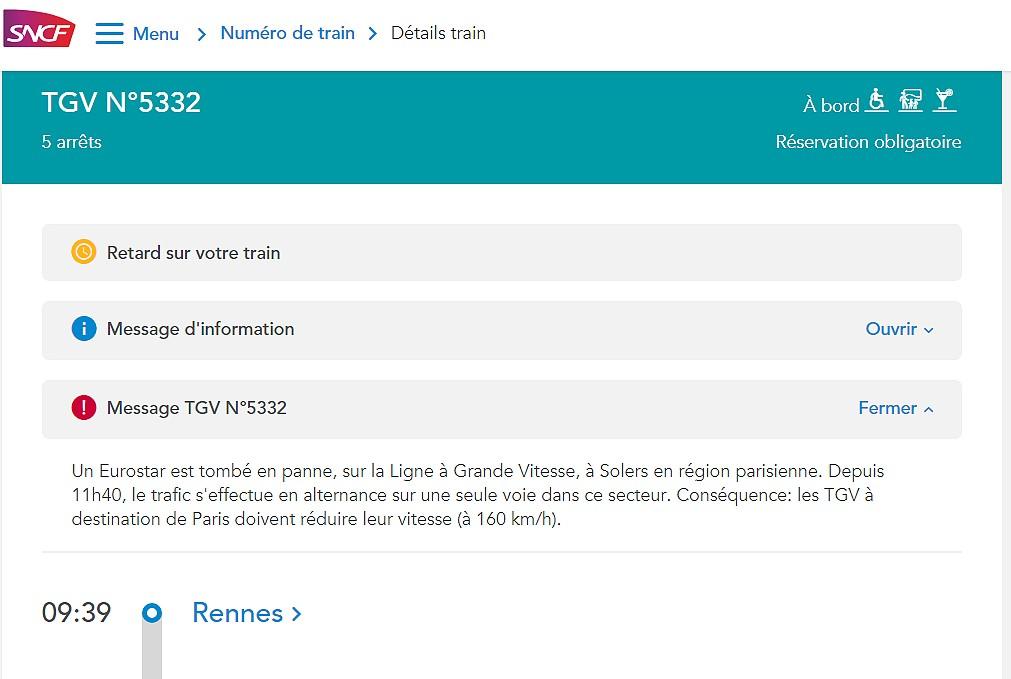Click the chevron next to Rennes
The width and height of the screenshot is (1011, 679).
pyautogui.click(x=296, y=614)
